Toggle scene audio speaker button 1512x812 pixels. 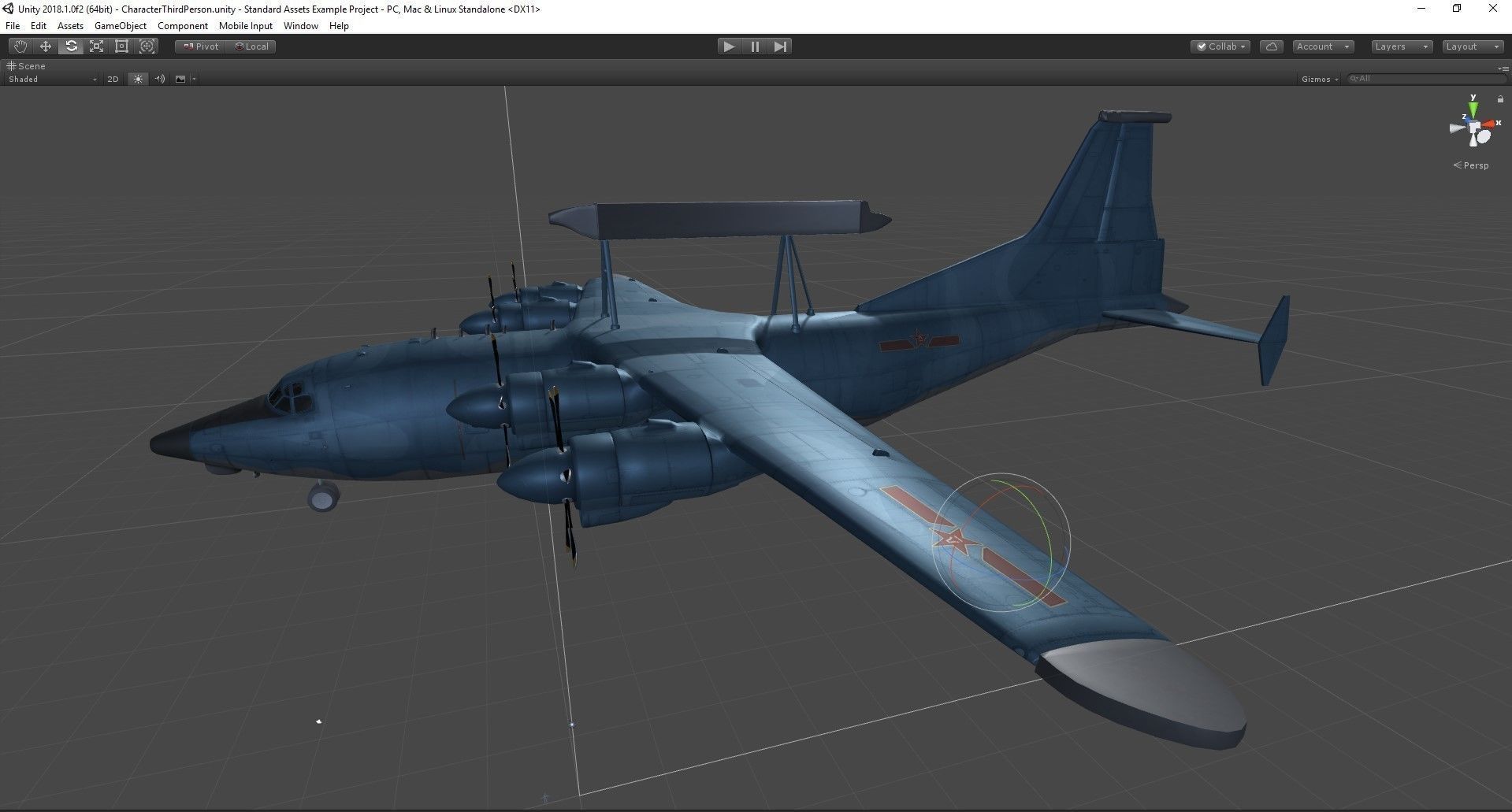160,79
